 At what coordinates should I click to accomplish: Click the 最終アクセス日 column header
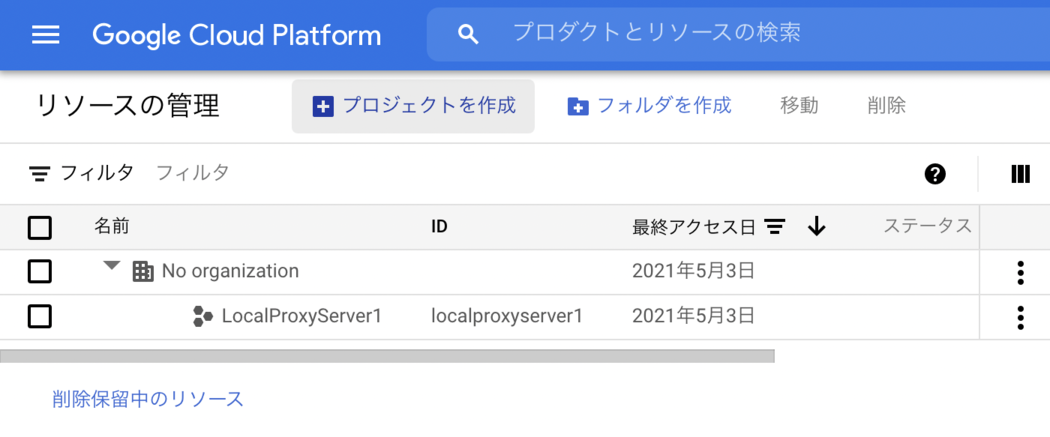point(694,228)
